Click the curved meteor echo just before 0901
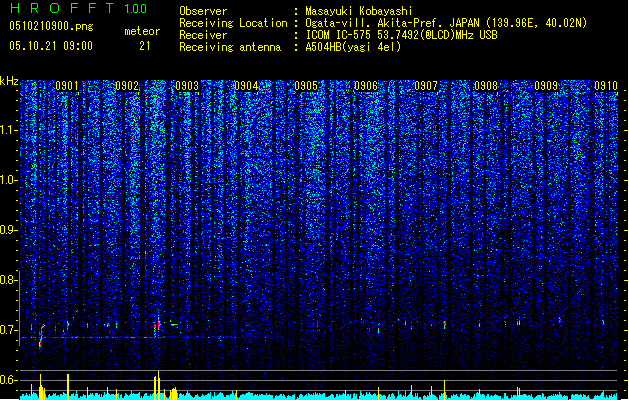629x400 pixels. (x=41, y=335)
